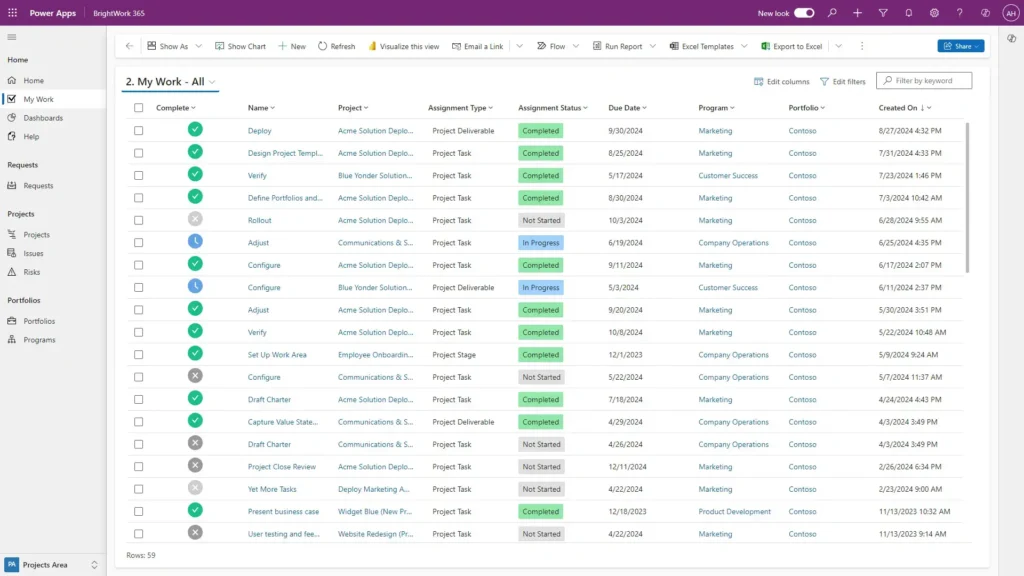This screenshot has width=1024, height=576.
Task: Click the vertical scrollbar of the grid
Action: click(967, 200)
